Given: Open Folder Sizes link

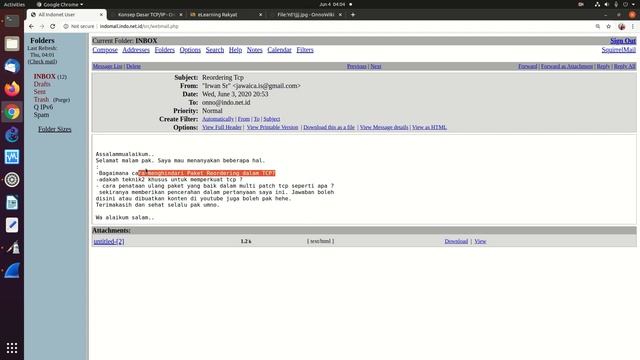Looking at the screenshot, I should [x=55, y=129].
